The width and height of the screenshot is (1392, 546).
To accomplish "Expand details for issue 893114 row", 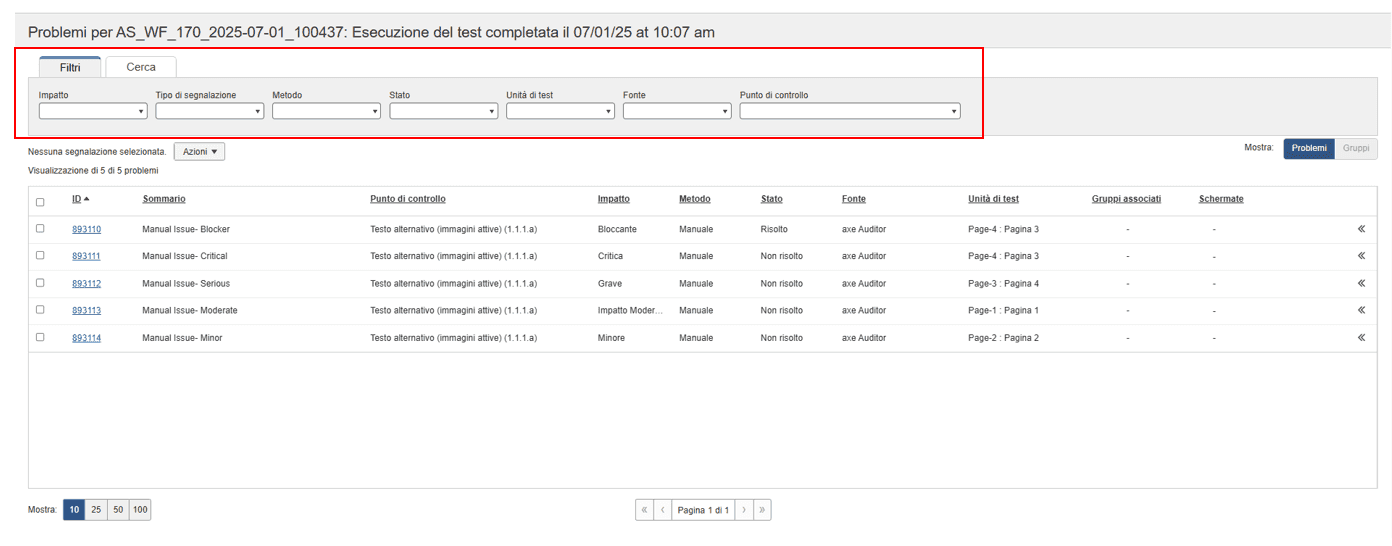I will (1361, 338).
